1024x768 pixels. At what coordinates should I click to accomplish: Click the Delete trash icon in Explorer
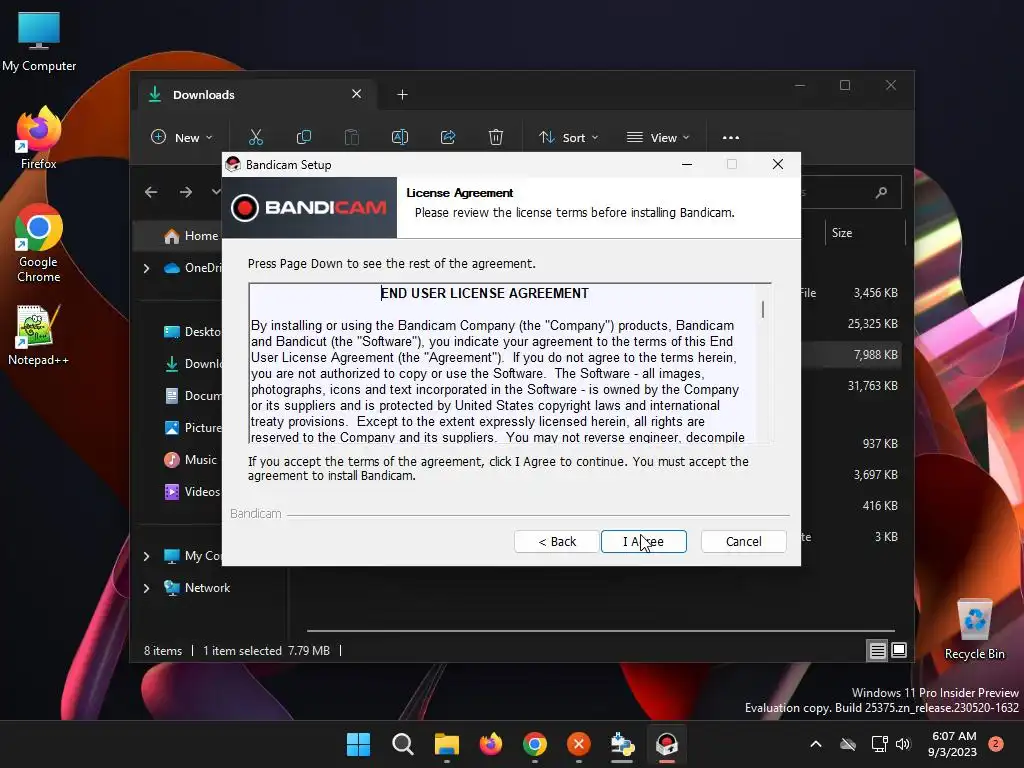[496, 137]
